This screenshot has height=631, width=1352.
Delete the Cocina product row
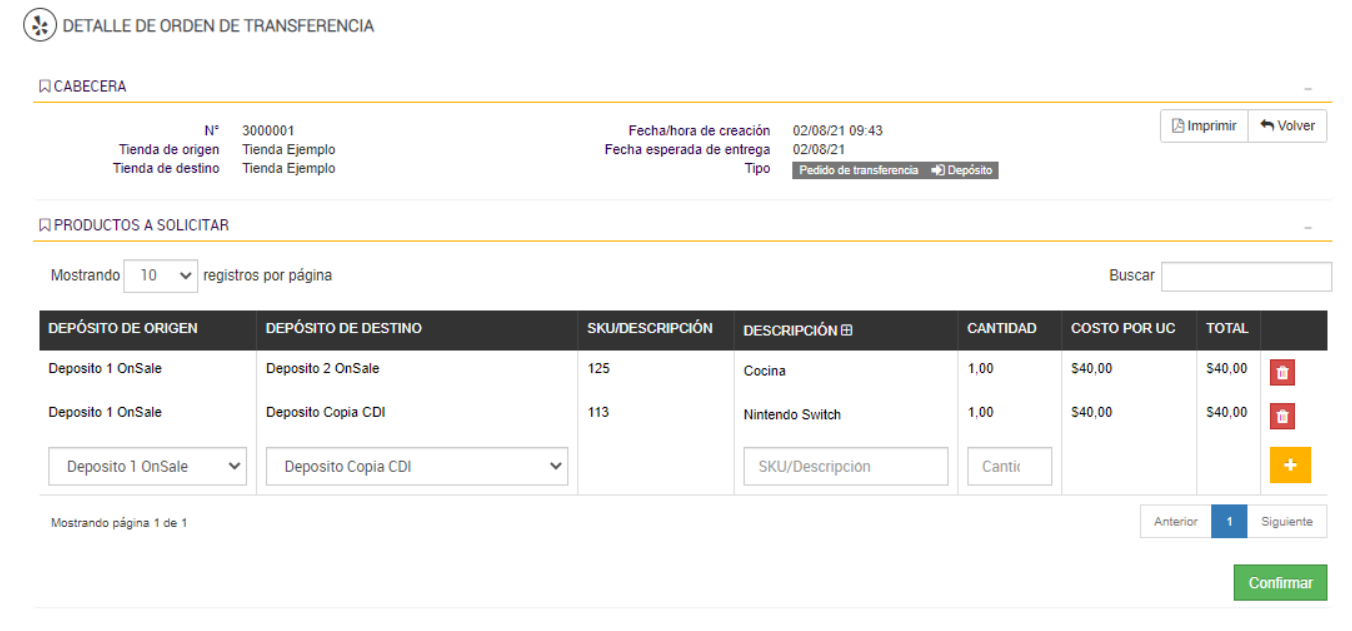(x=1282, y=373)
